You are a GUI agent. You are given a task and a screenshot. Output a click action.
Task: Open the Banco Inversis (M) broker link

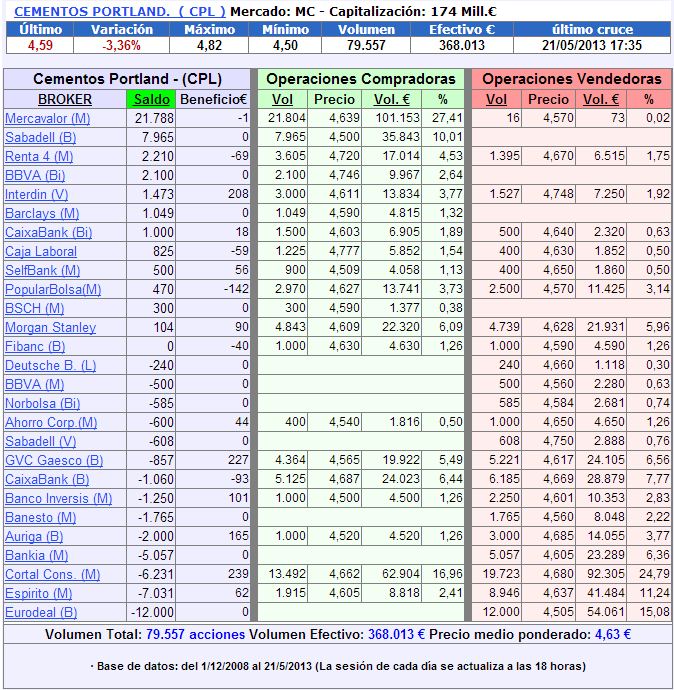(x=58, y=498)
